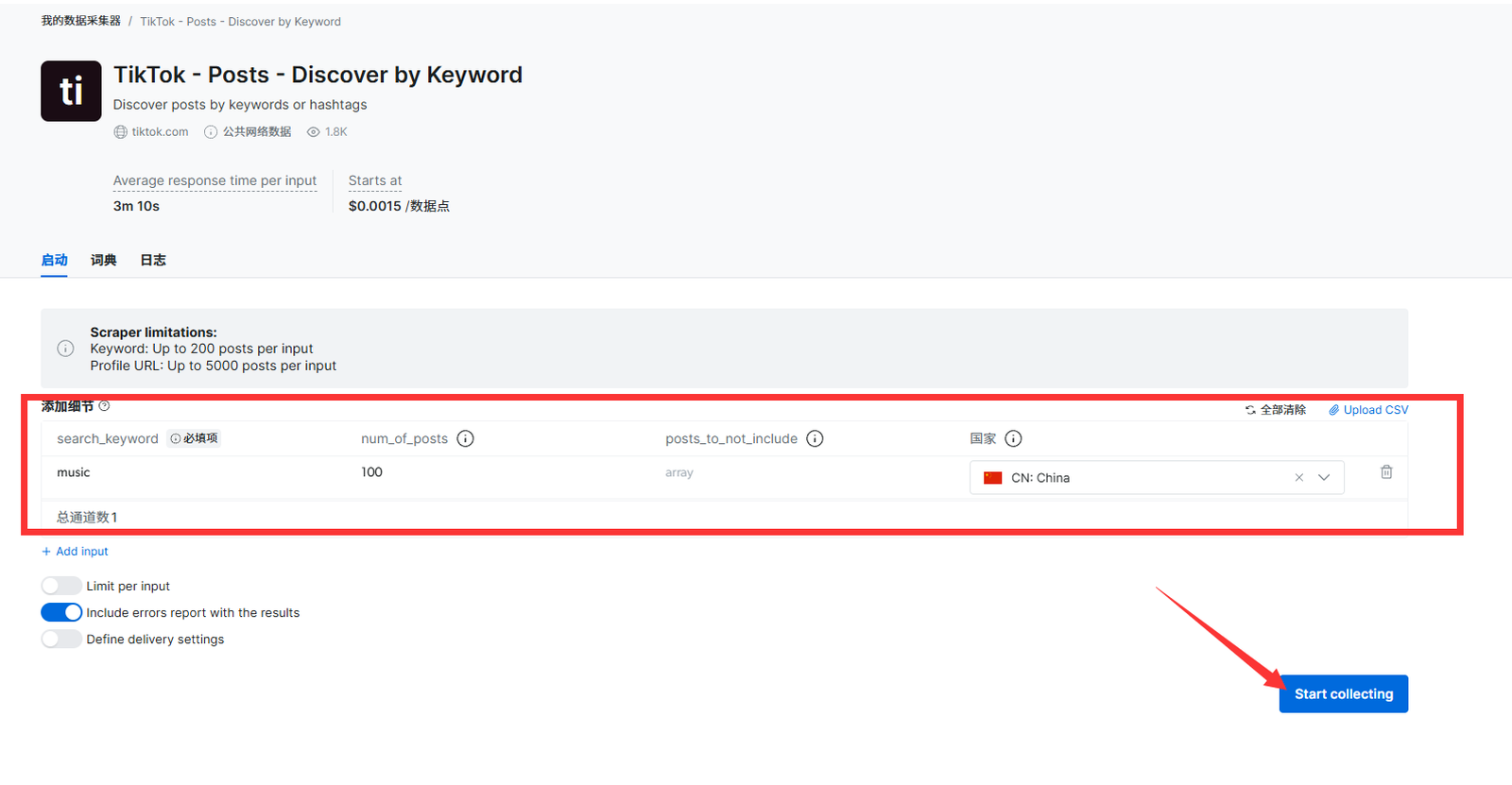Click the 总通道数1 text
This screenshot has width=1512, height=785.
point(87,517)
